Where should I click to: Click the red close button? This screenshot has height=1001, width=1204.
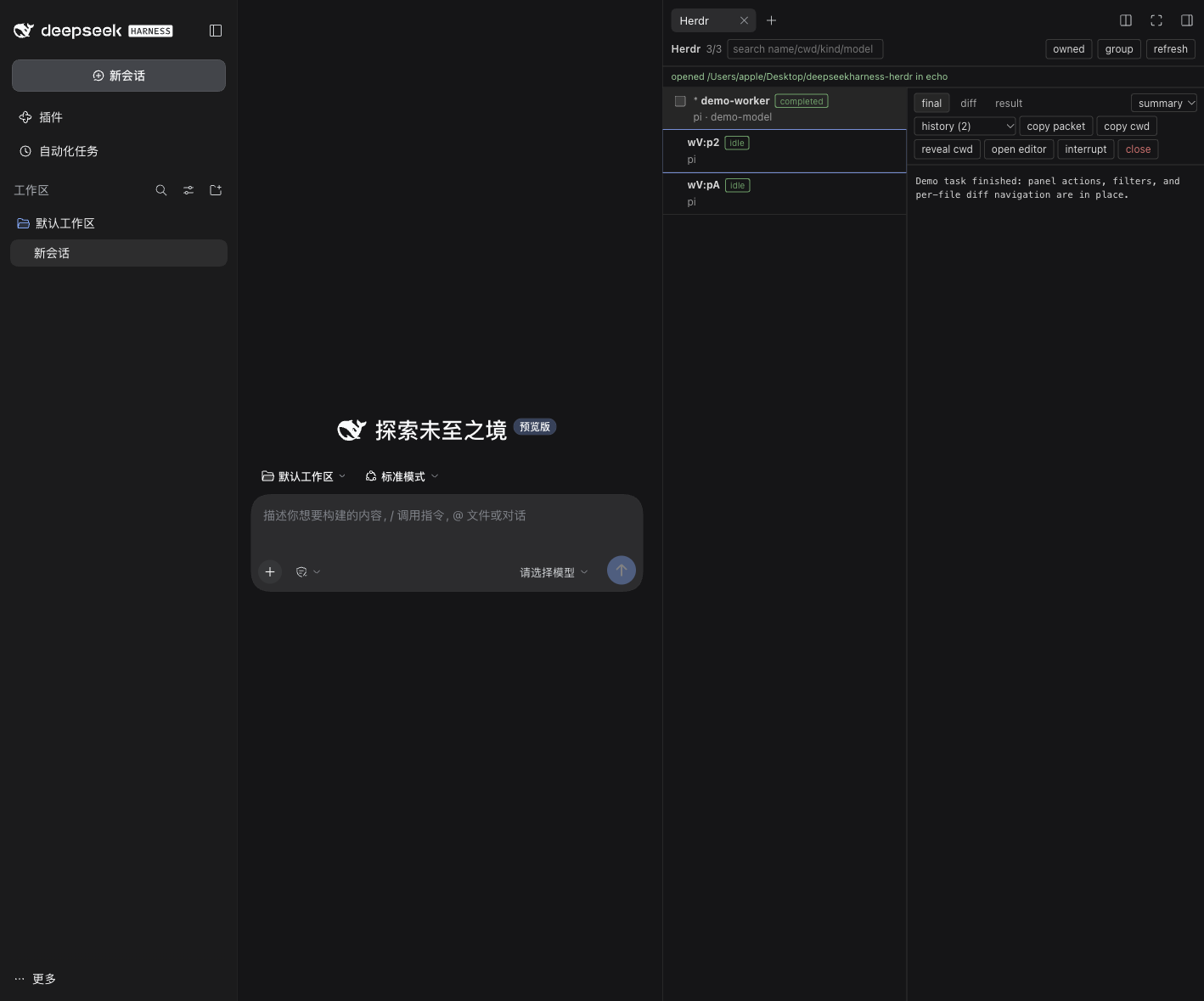click(1138, 149)
